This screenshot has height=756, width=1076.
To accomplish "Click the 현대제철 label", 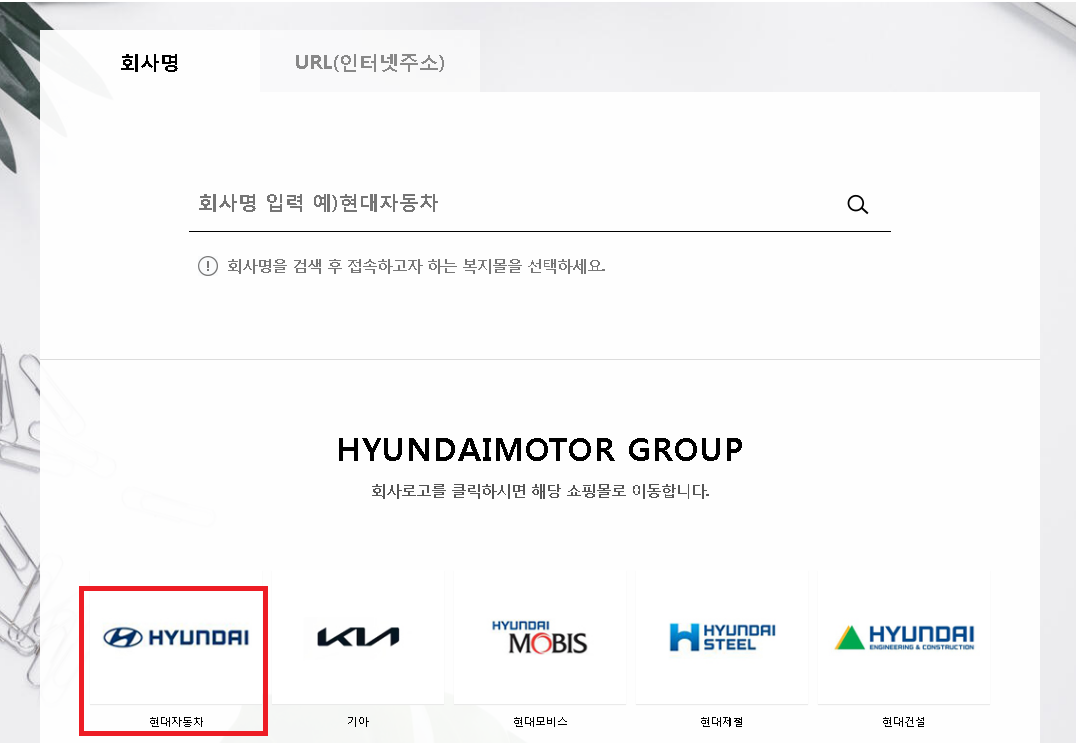I will pyautogui.click(x=722, y=722).
